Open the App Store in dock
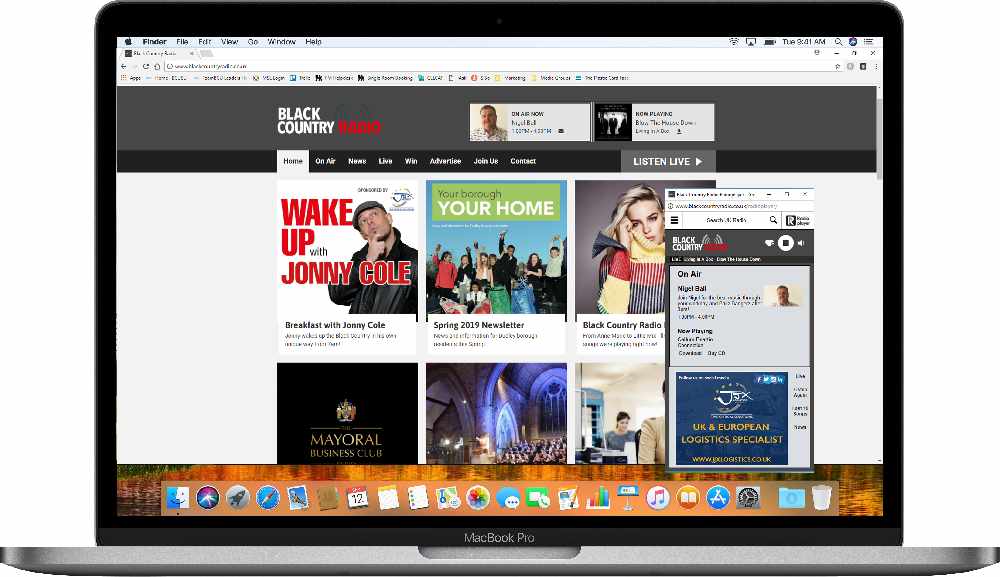Viewport: 1000px width, 577px height. (717, 498)
